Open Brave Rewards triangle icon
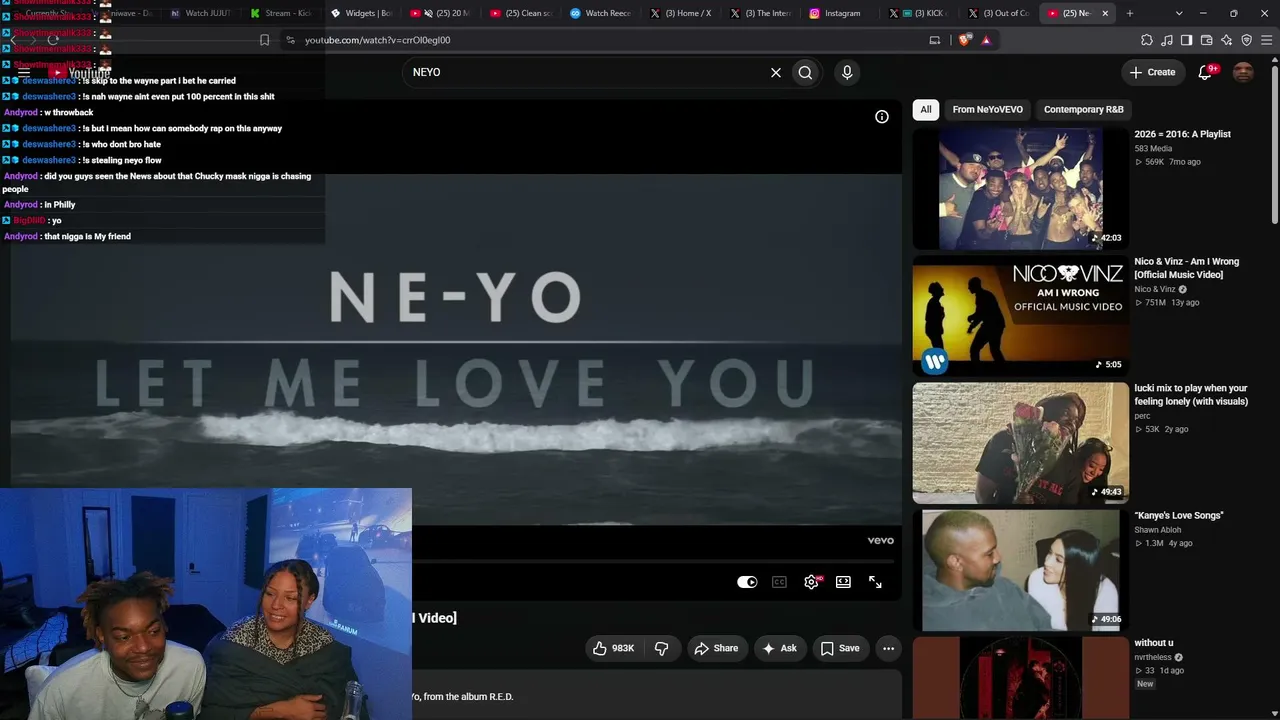The width and height of the screenshot is (1280, 720). (986, 40)
